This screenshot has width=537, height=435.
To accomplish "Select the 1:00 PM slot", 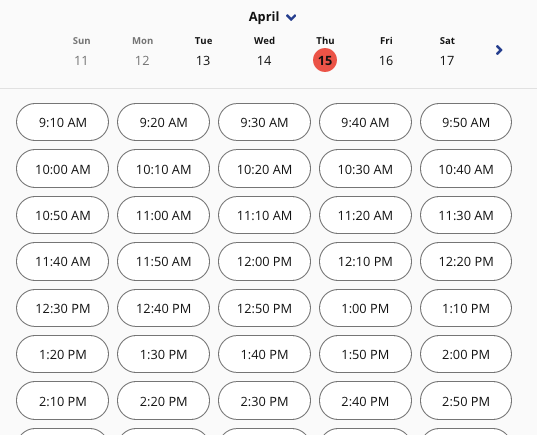I will tap(365, 308).
